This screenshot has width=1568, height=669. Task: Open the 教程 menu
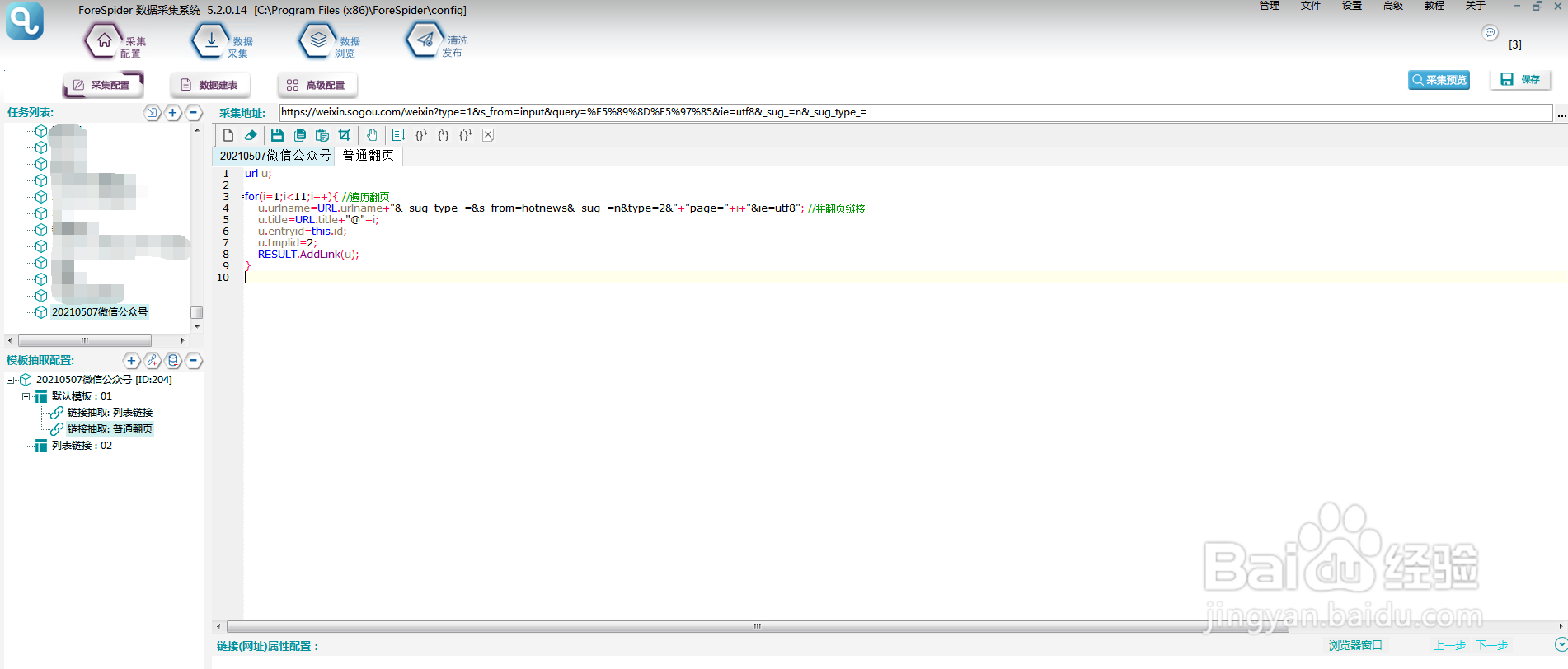pos(1434,6)
